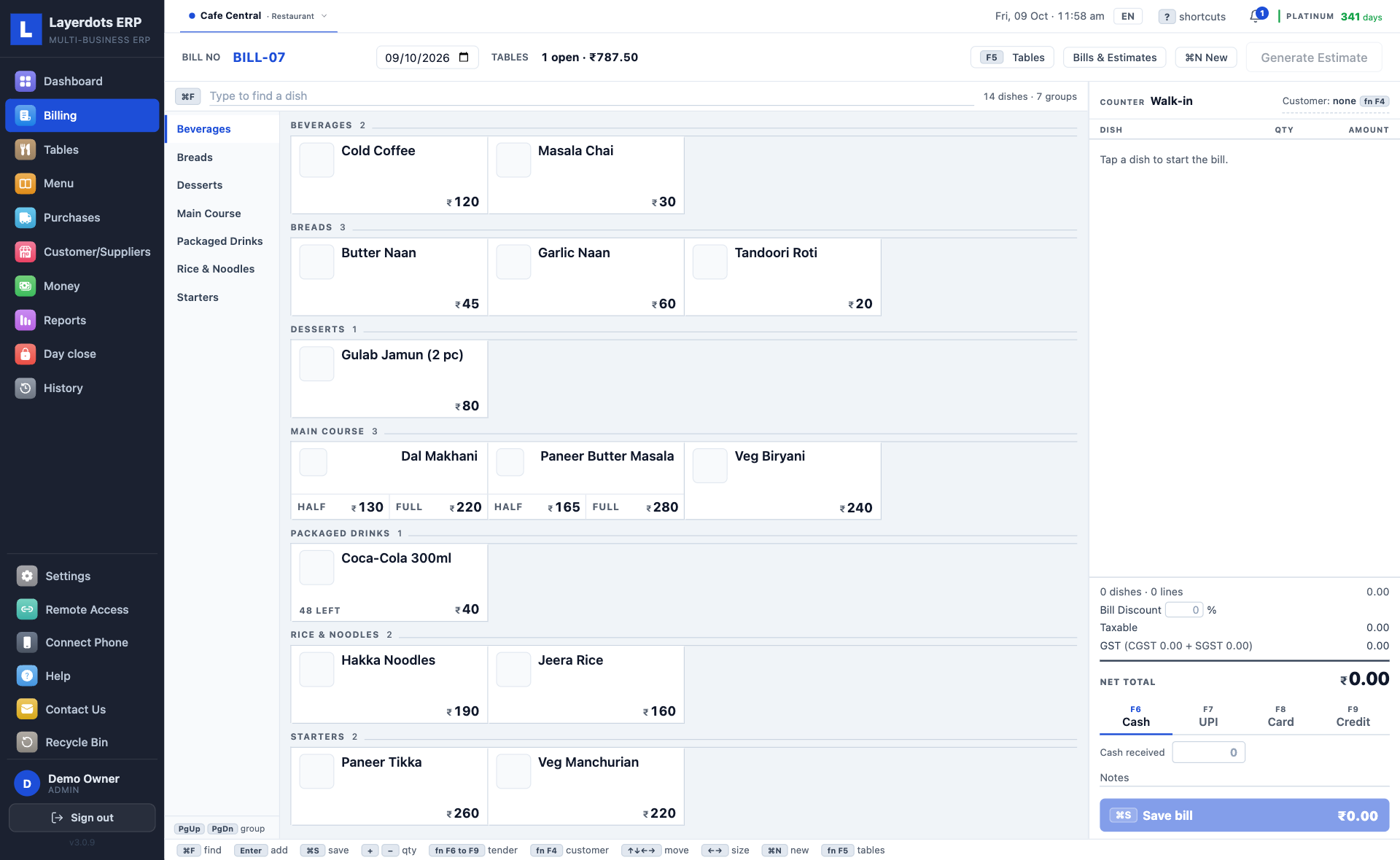Add Paneer Butter Masala FULL portion
This screenshot has height=860, width=1400.
(x=634, y=507)
